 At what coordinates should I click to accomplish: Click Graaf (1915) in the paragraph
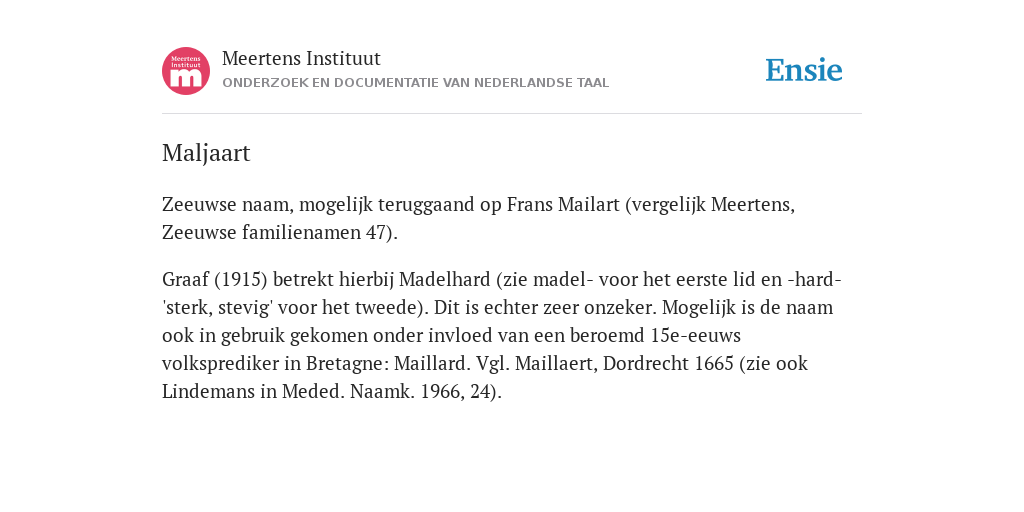[215, 280]
